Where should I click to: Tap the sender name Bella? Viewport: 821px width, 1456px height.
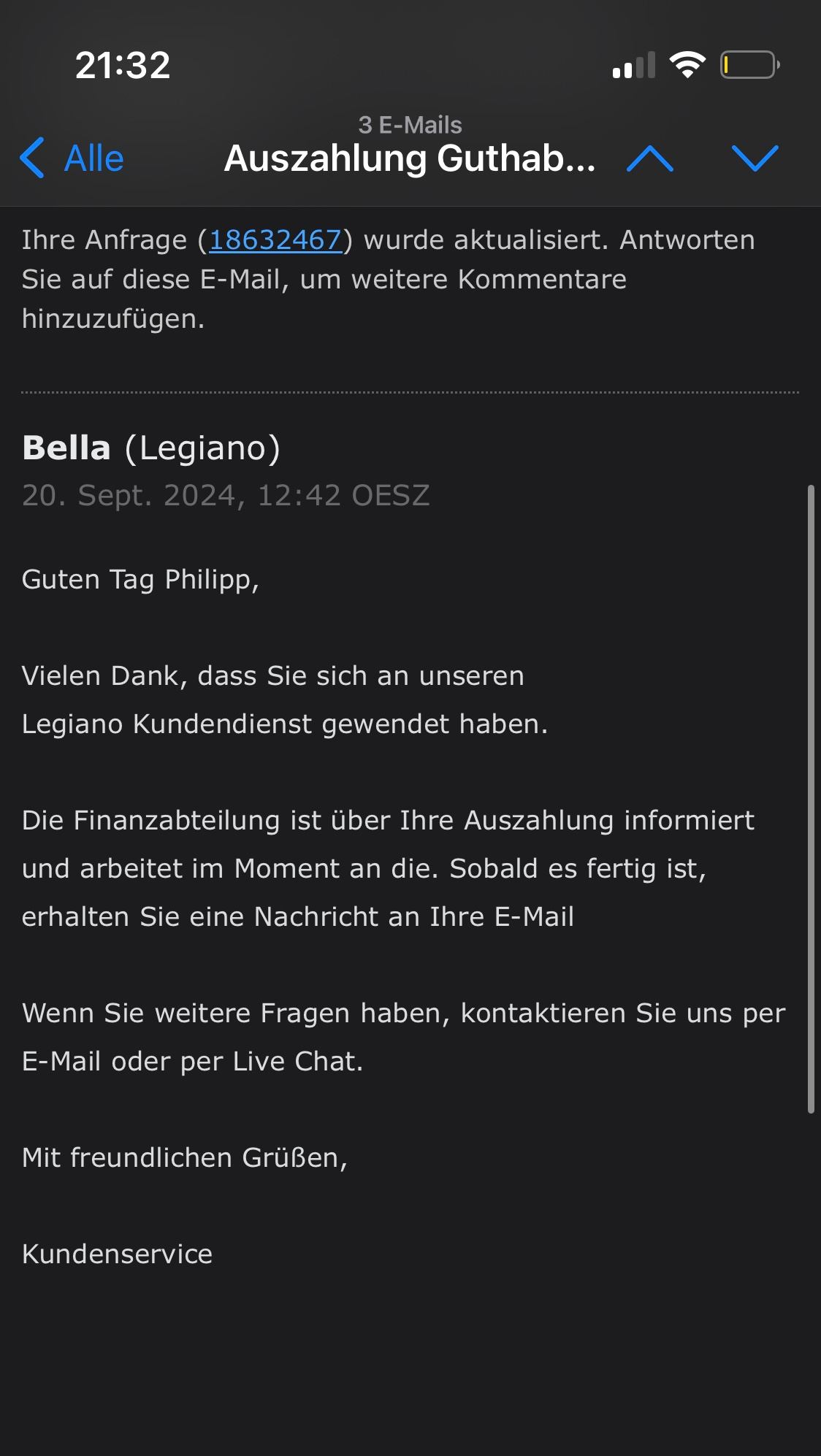point(66,448)
